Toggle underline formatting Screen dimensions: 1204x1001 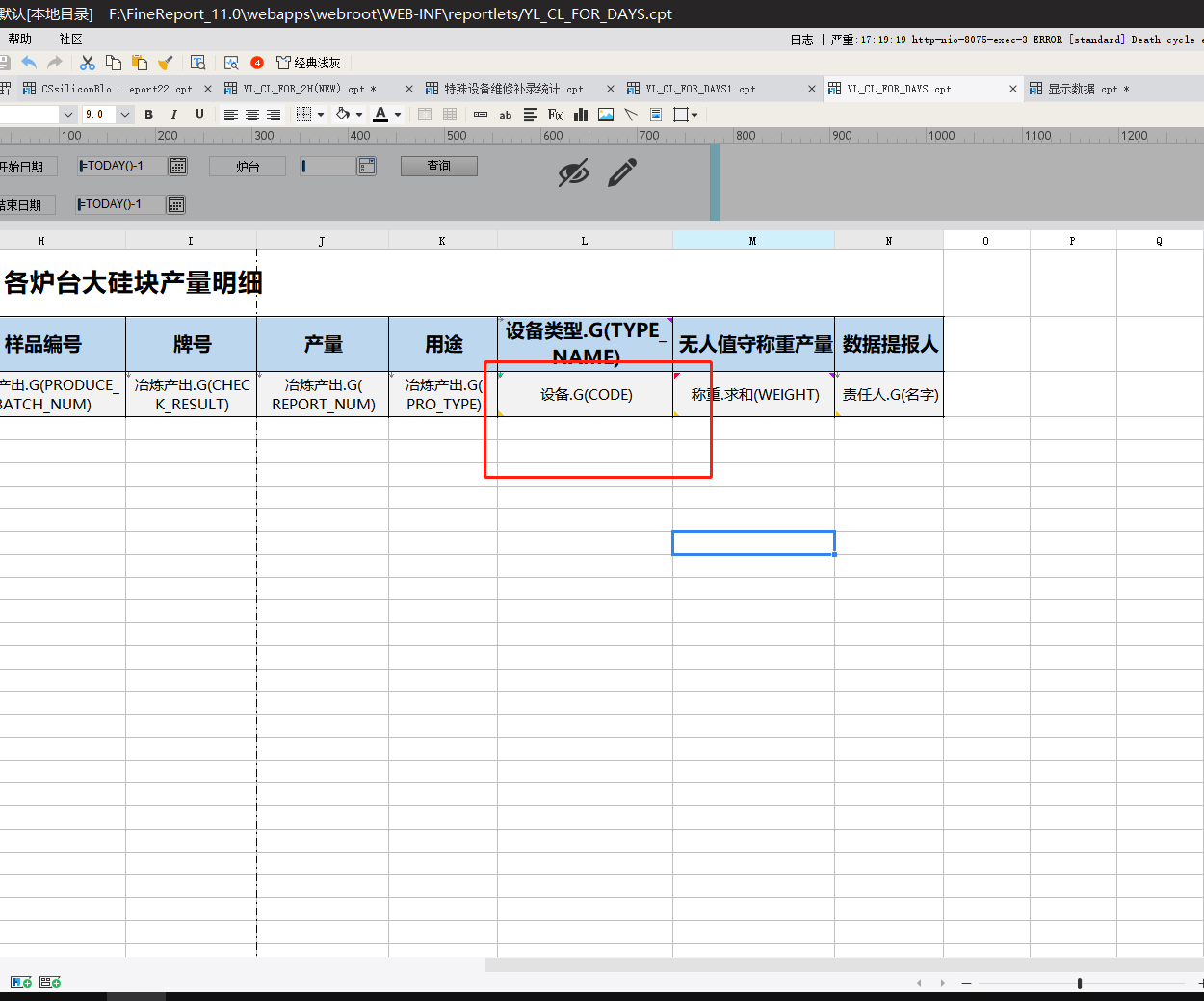point(199,115)
